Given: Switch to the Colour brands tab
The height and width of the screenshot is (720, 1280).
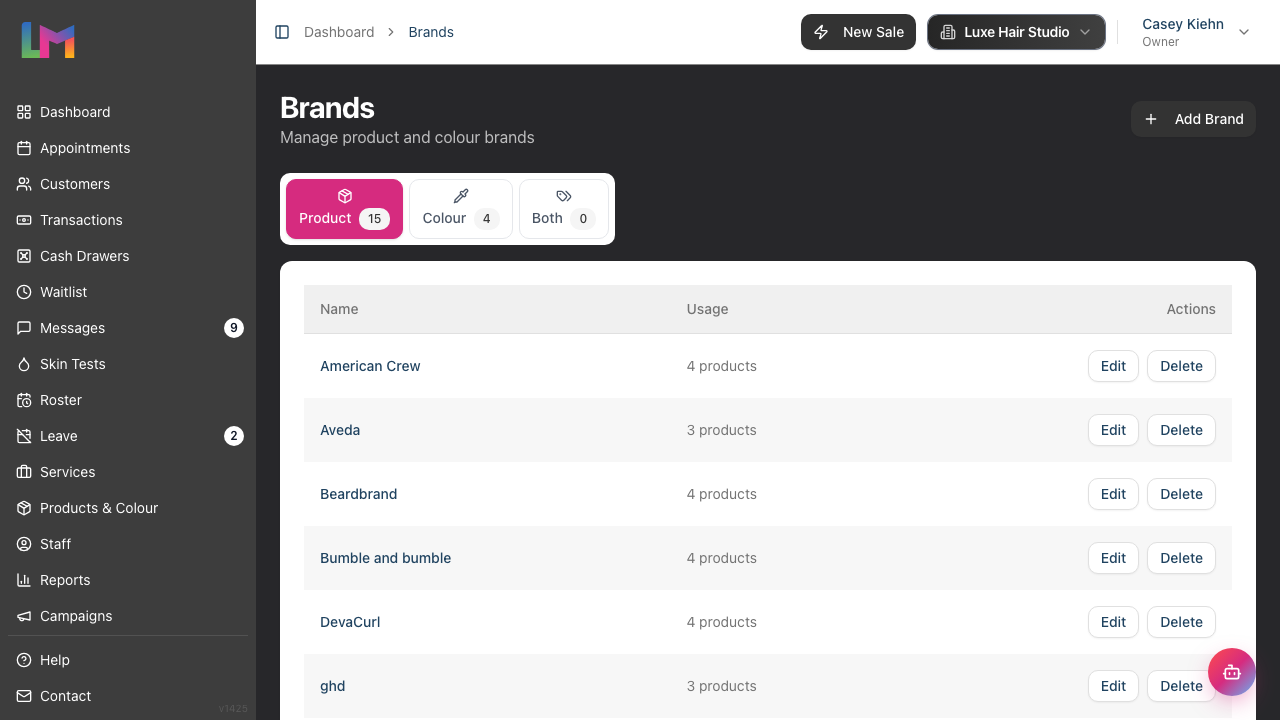Looking at the screenshot, I should pos(461,209).
